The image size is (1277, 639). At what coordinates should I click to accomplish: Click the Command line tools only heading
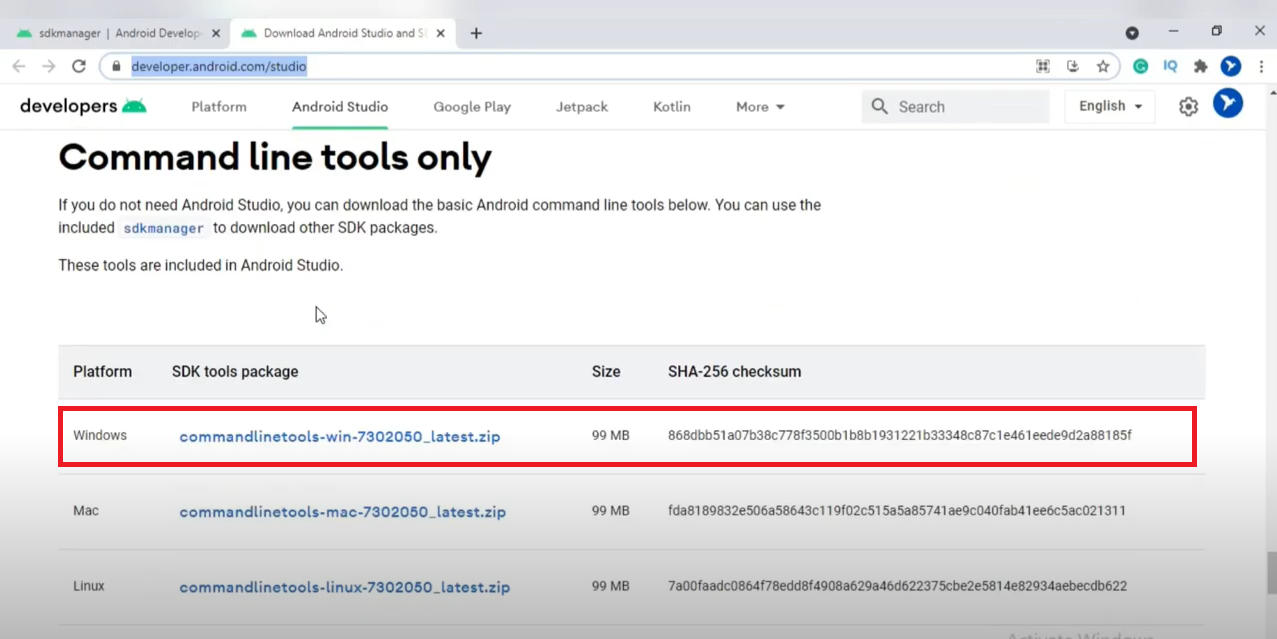tap(275, 158)
